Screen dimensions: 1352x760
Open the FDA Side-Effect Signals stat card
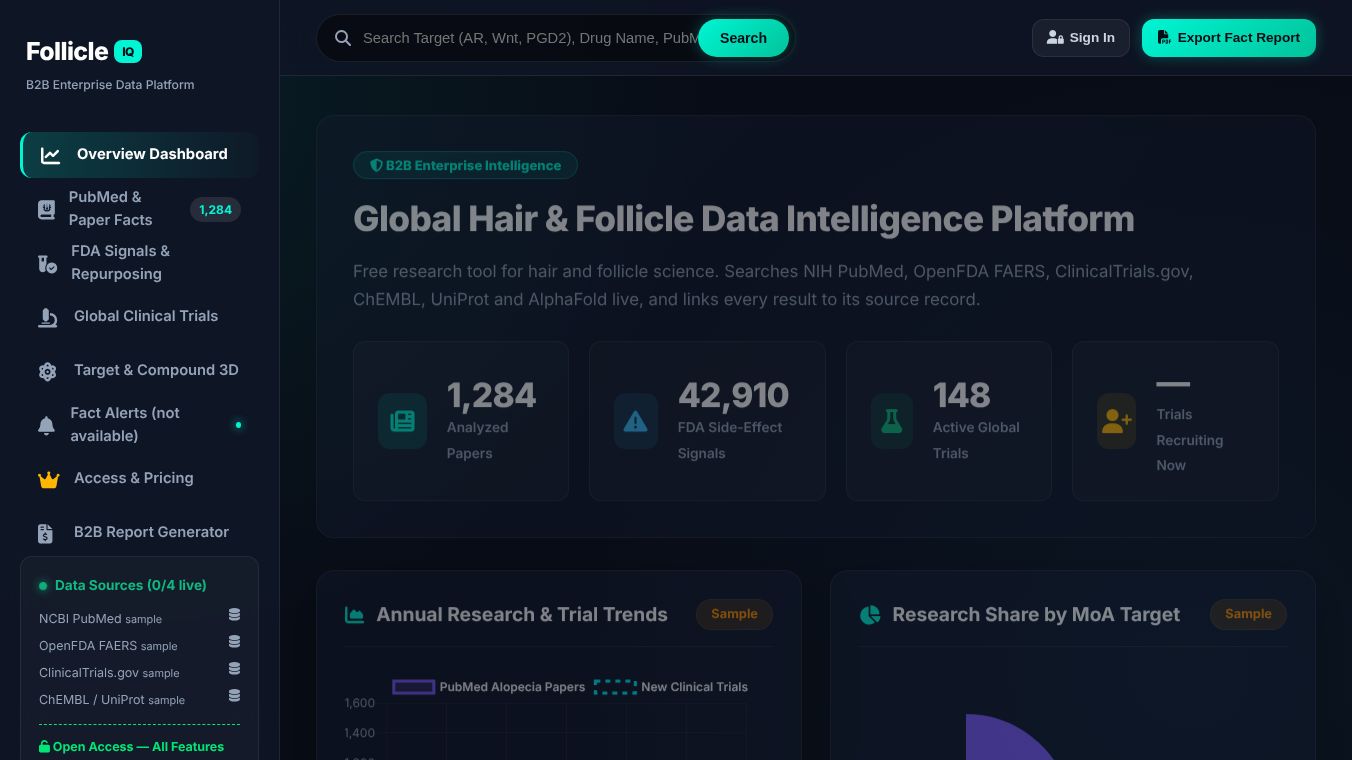coord(707,421)
